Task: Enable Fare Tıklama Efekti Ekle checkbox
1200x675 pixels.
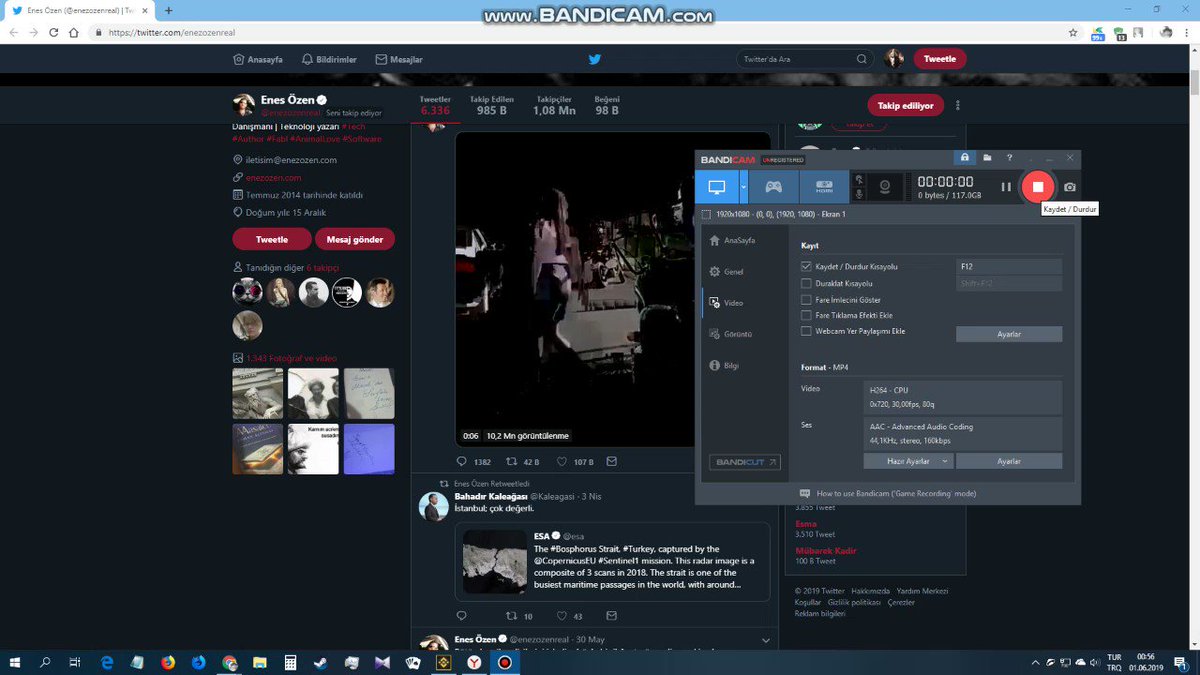Action: 806,315
